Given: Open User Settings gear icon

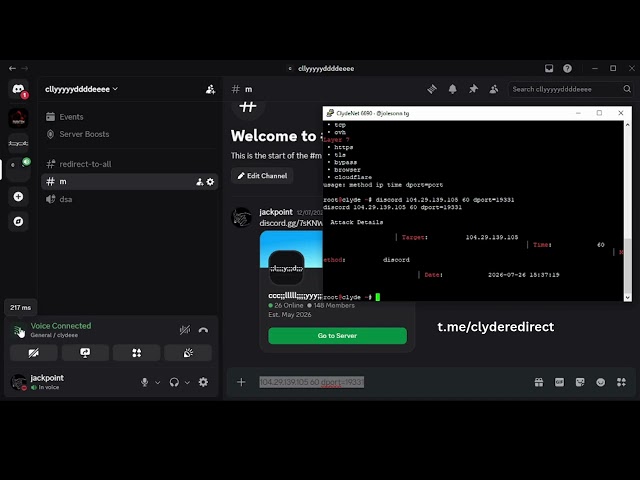Looking at the screenshot, I should pos(203,382).
